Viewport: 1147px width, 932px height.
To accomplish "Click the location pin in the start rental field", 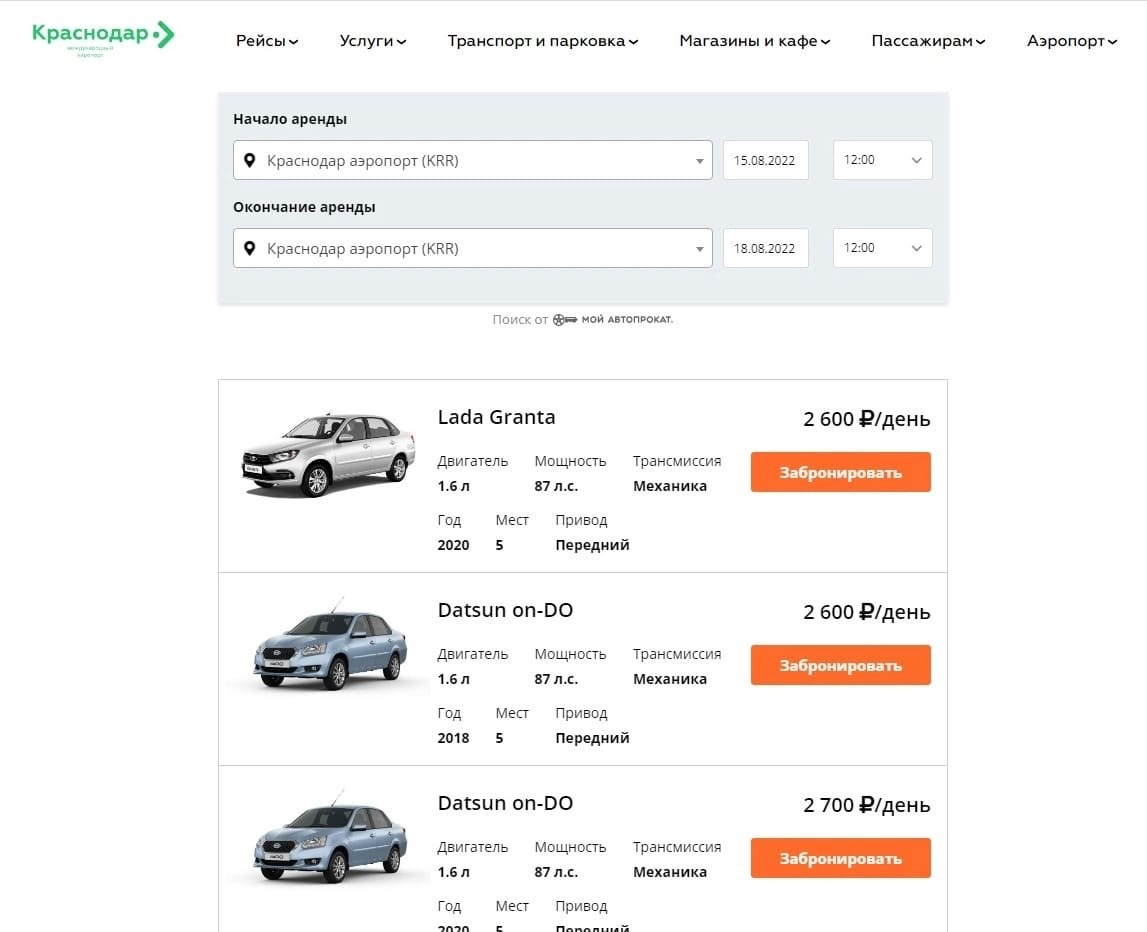I will coord(250,160).
